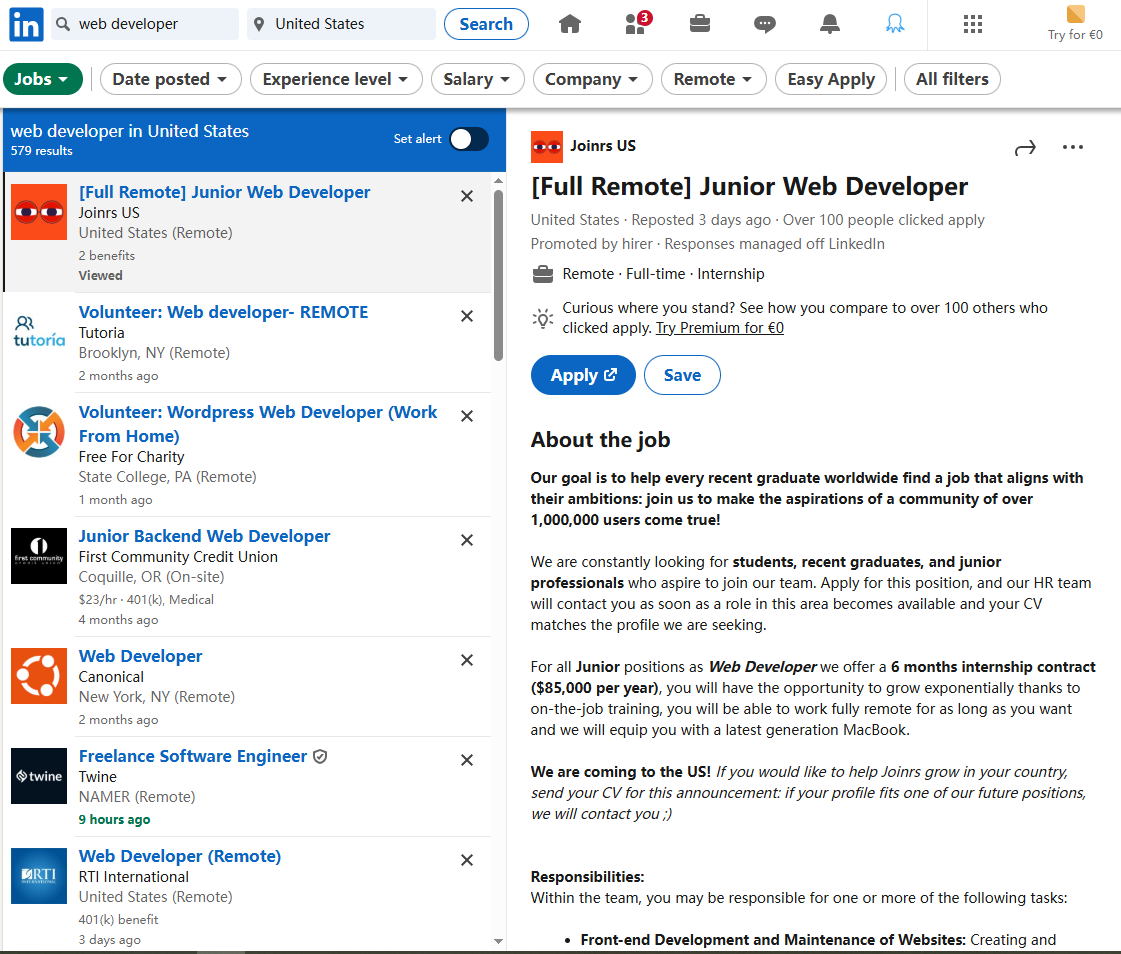The width and height of the screenshot is (1121, 954).
Task: Dismiss the Canonical Web Developer card
Action: pyautogui.click(x=467, y=660)
